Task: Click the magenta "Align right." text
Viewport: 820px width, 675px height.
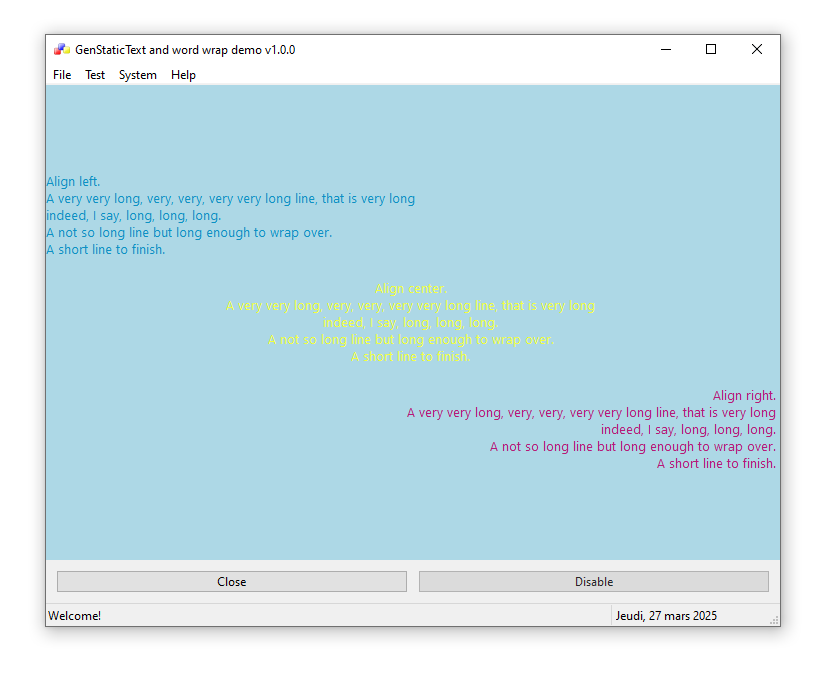Action: (x=744, y=396)
